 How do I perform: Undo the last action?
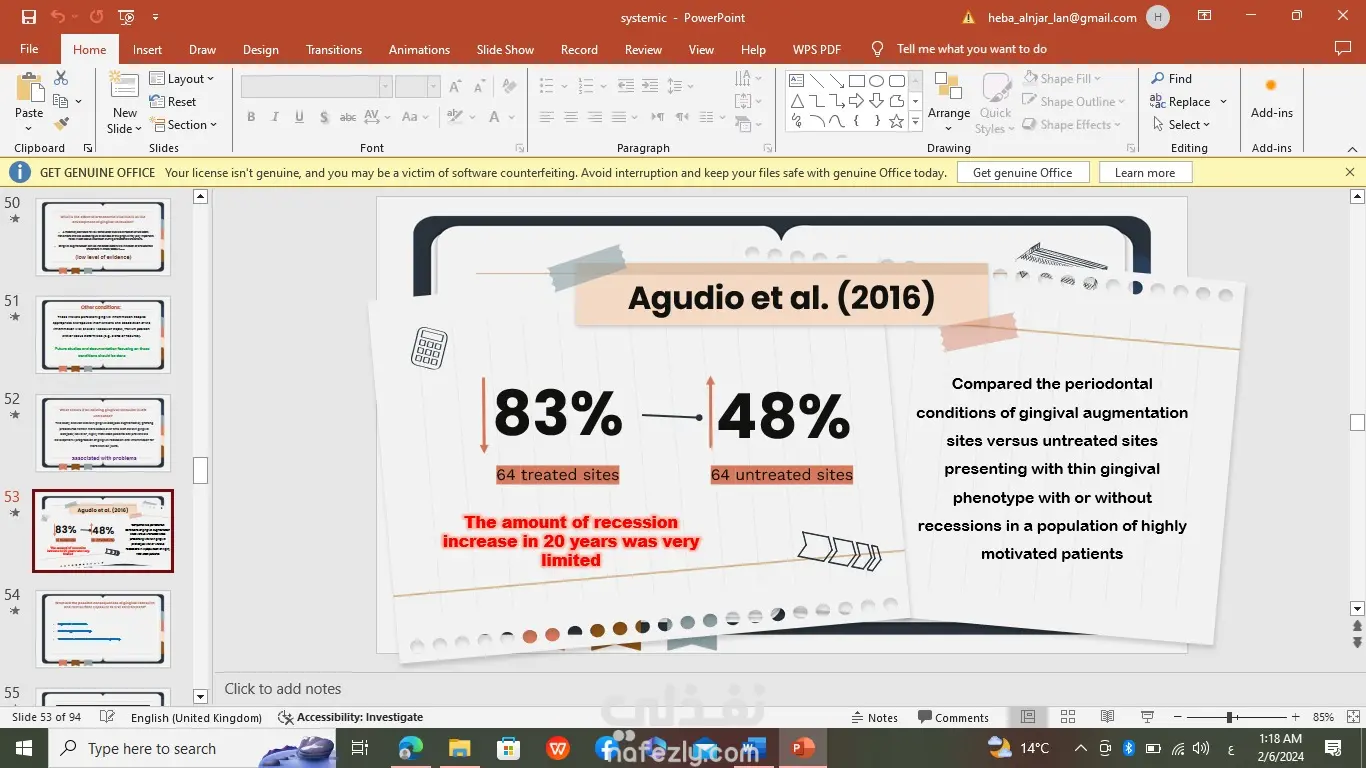57,17
